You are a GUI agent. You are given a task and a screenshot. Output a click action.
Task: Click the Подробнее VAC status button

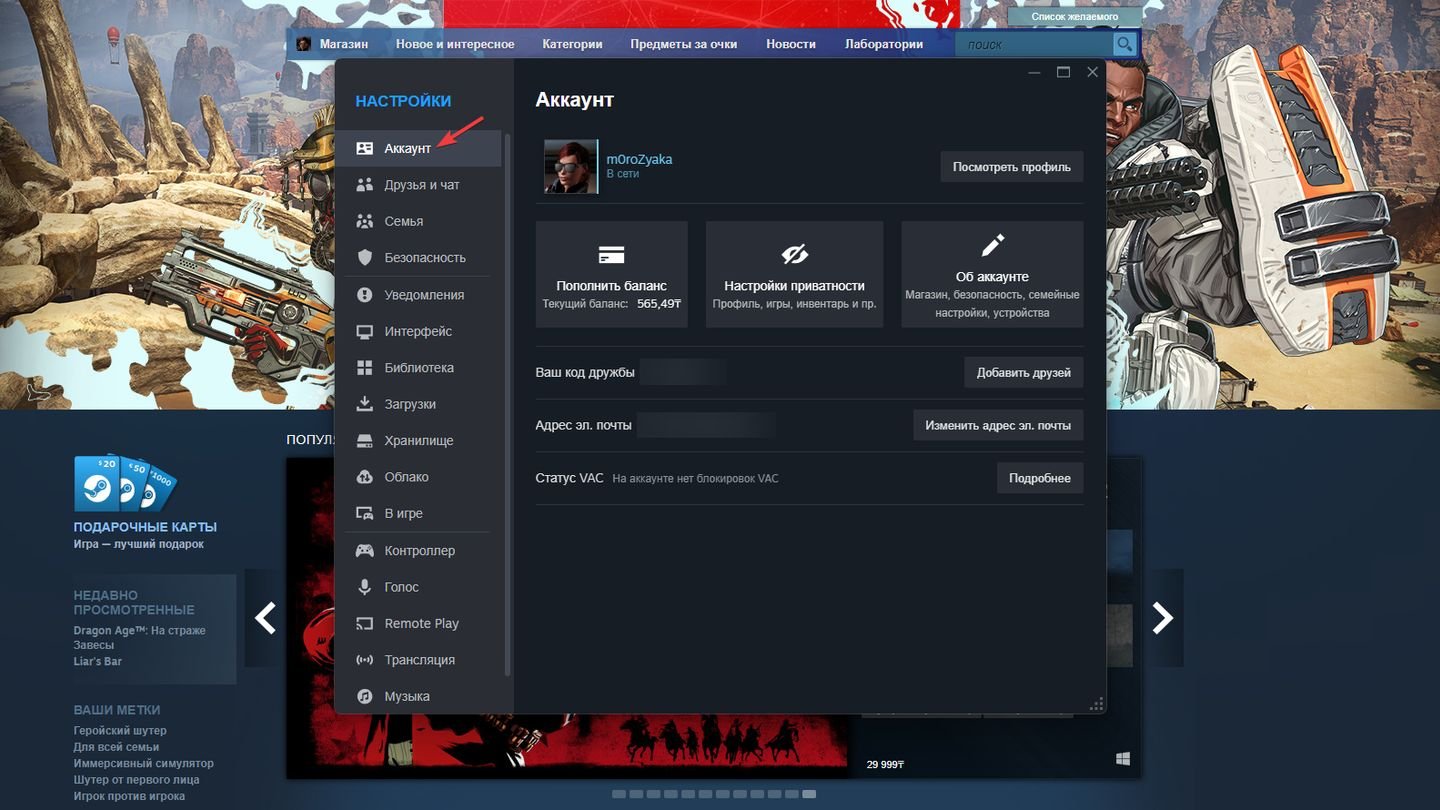point(1040,478)
